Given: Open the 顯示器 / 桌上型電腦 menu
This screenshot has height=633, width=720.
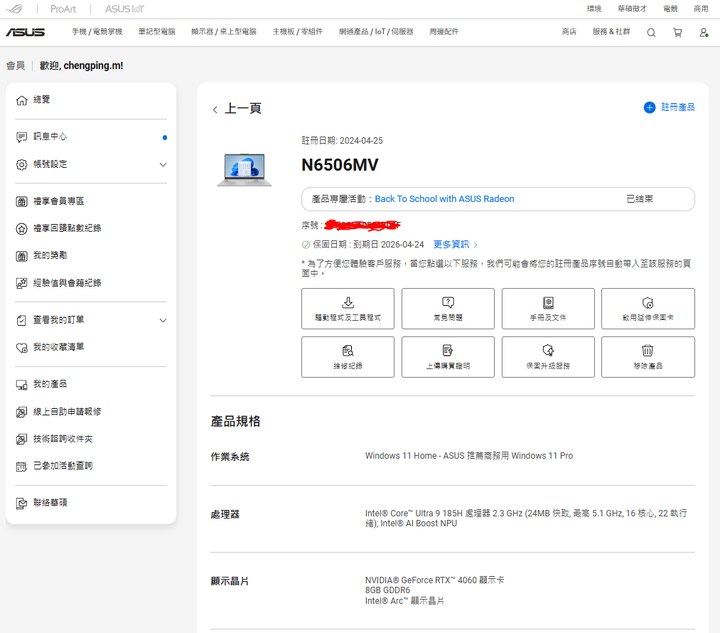Looking at the screenshot, I should (224, 32).
